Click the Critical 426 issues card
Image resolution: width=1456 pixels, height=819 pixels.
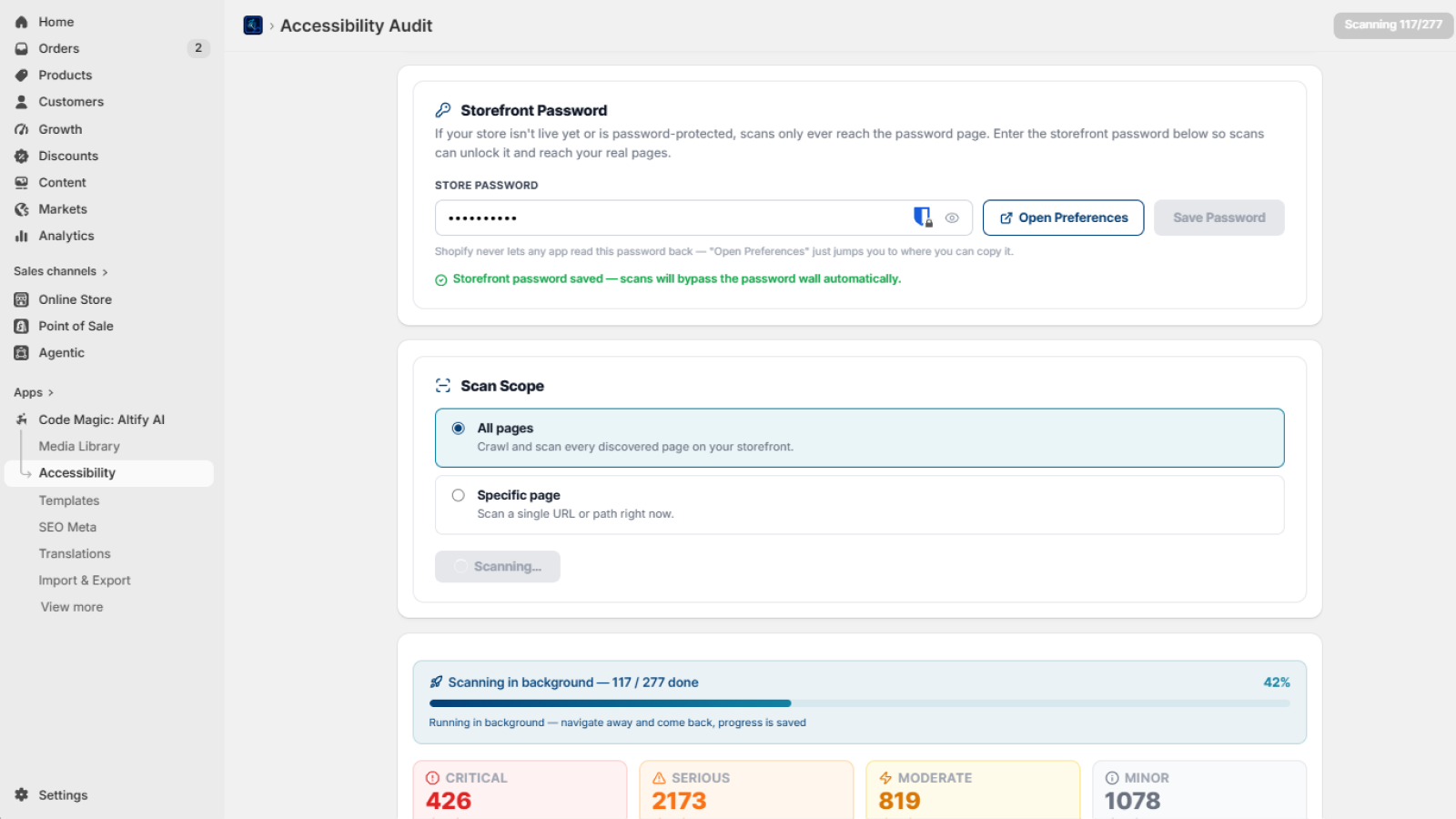520,790
